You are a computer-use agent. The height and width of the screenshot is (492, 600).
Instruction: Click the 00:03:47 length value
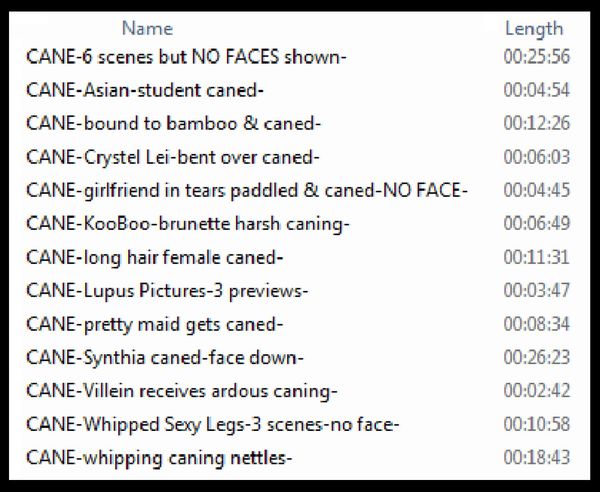(536, 291)
